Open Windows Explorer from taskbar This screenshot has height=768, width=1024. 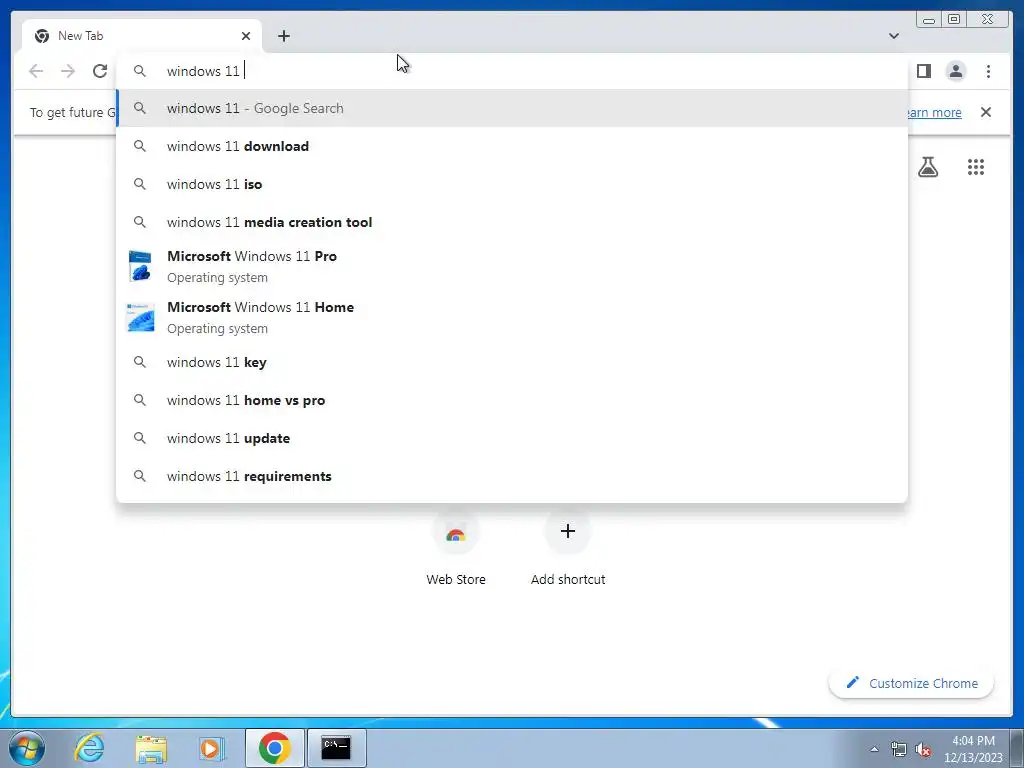pos(151,748)
